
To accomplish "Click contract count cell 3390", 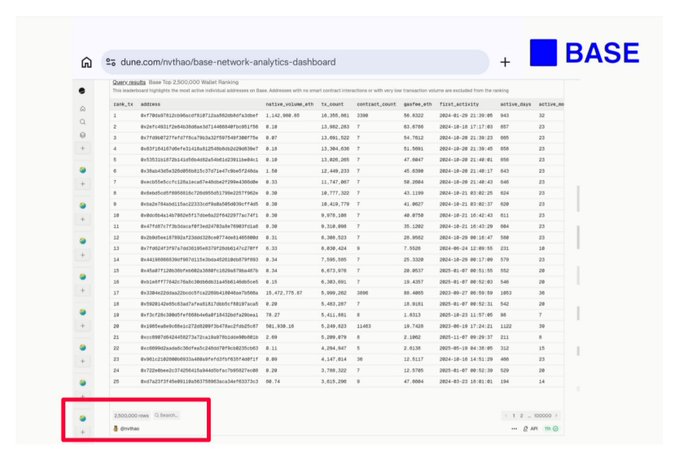I will coord(362,116).
